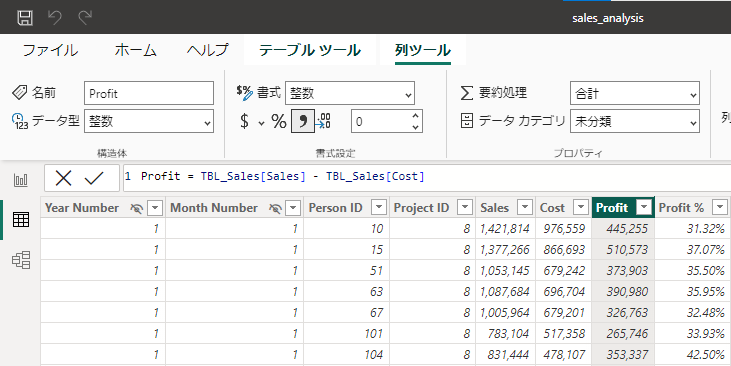
Task: Toggle hidden icon on Month Number column
Action: (x=276, y=208)
